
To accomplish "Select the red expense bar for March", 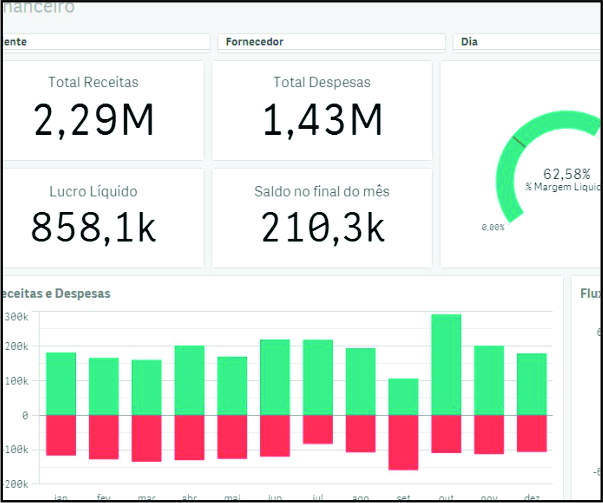I will (147, 438).
